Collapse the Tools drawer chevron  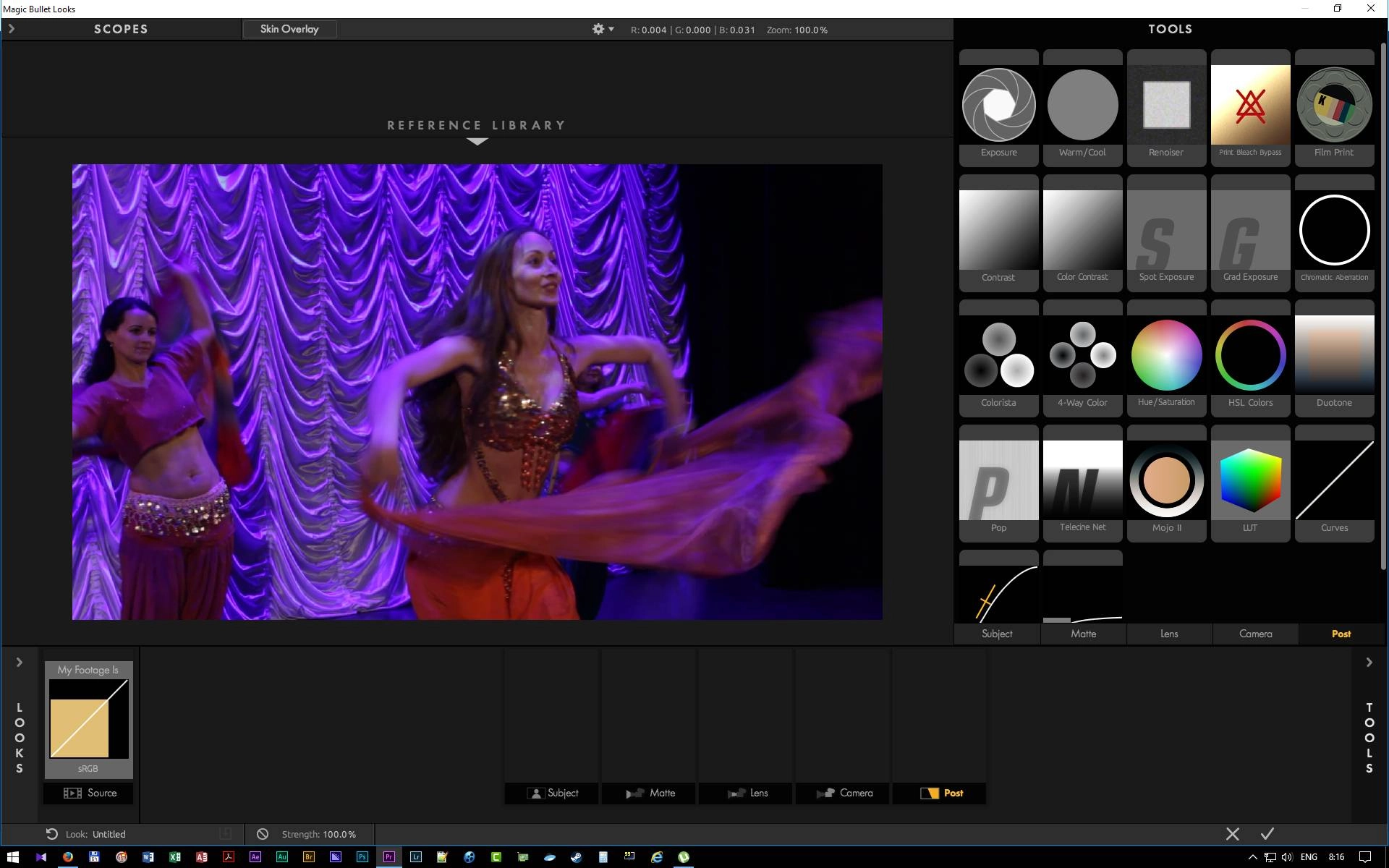coord(1369,662)
